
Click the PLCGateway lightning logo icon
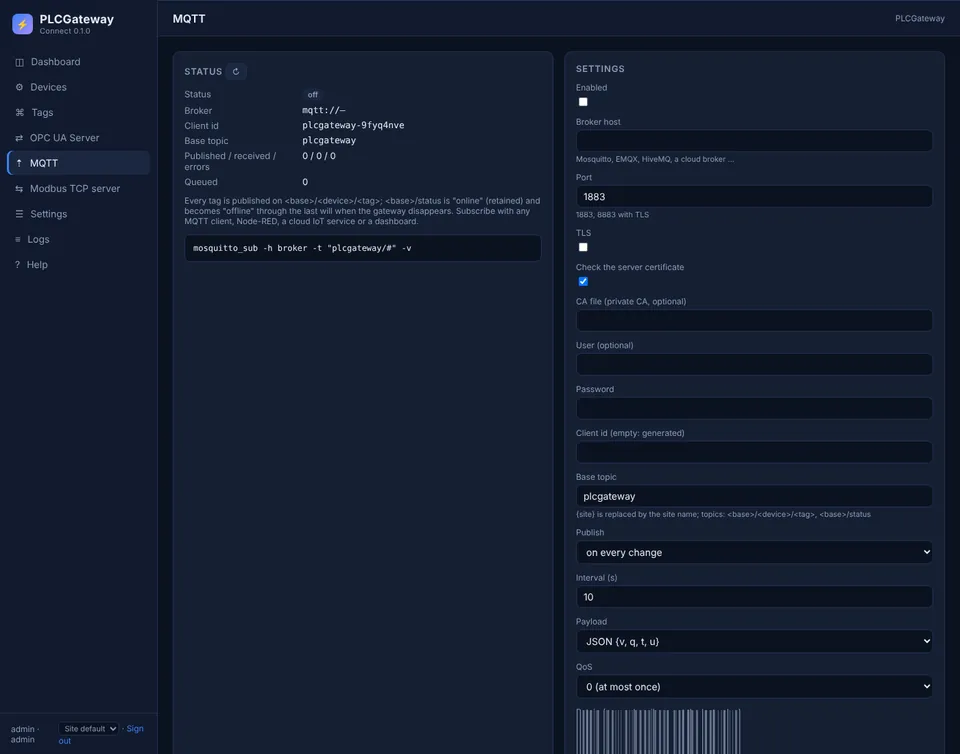(23, 24)
